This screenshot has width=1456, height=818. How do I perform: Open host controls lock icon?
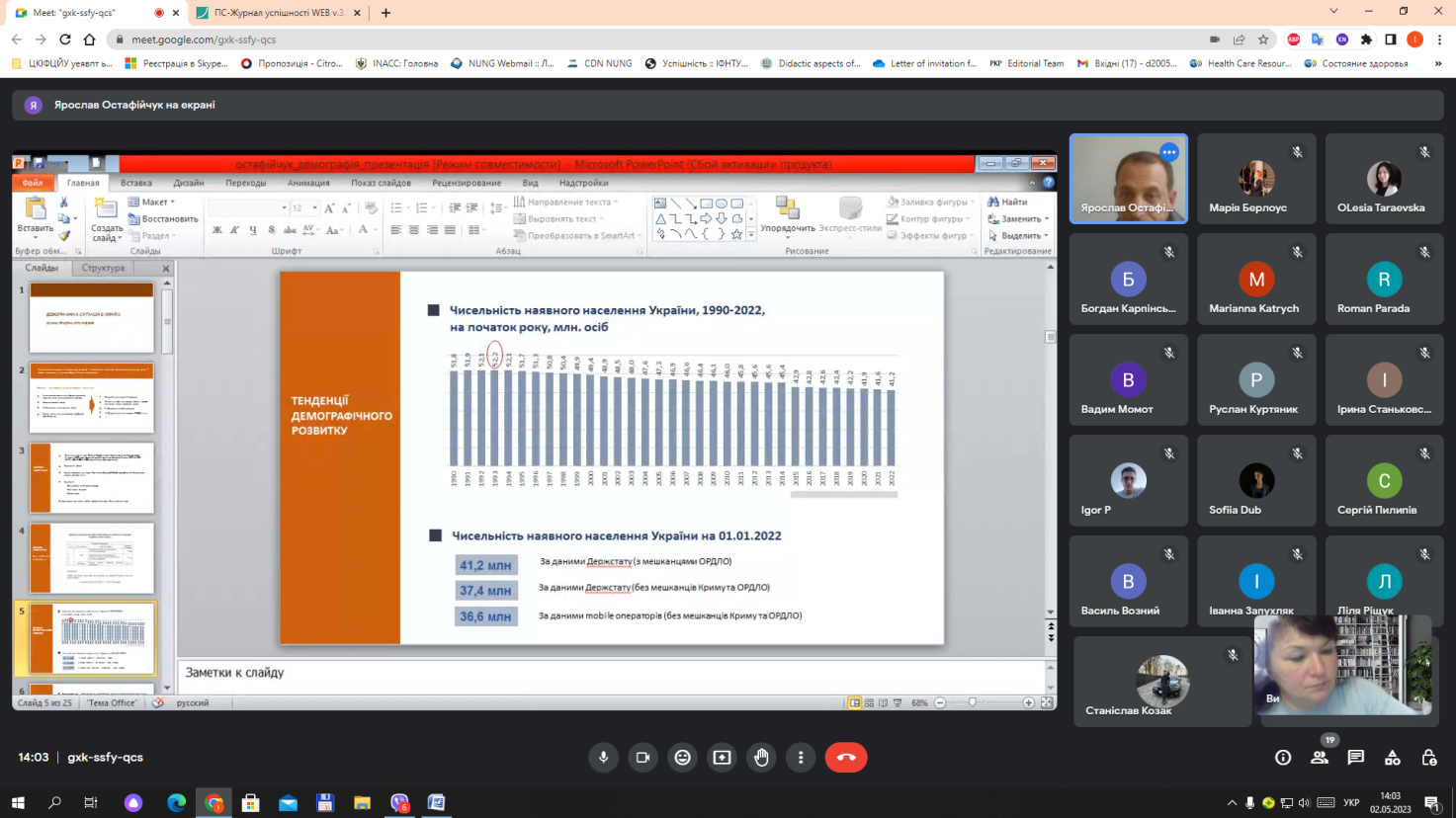(1428, 758)
